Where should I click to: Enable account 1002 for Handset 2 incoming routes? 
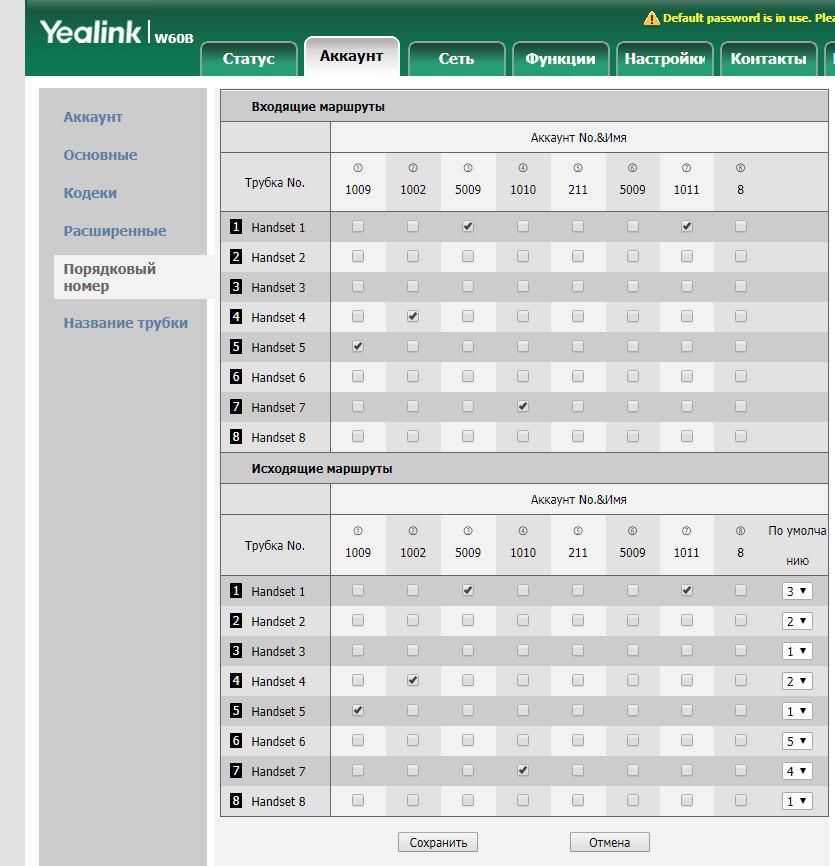pos(413,256)
